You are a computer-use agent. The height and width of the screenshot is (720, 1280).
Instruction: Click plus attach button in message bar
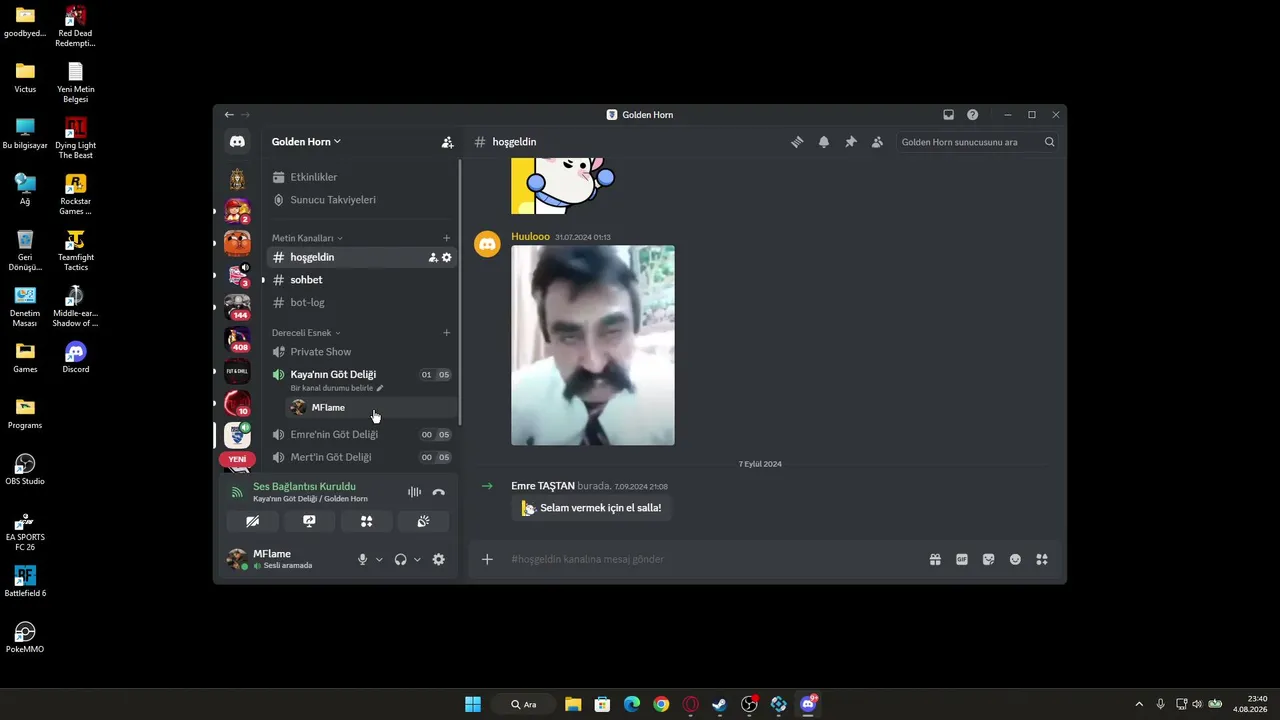[x=487, y=560]
